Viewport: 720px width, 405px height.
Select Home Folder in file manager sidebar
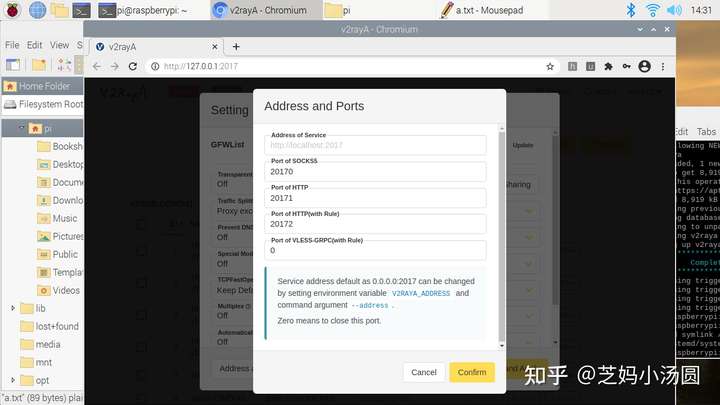point(42,86)
